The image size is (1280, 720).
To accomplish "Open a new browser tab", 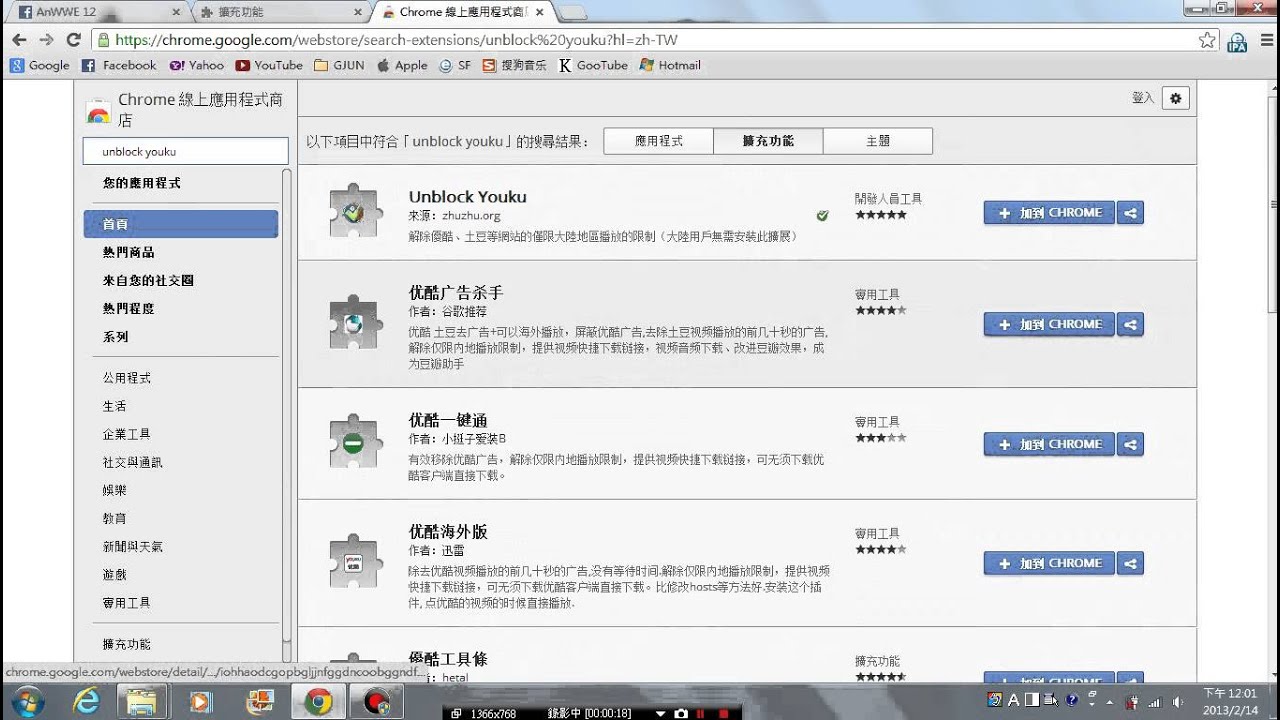I will coord(572,13).
